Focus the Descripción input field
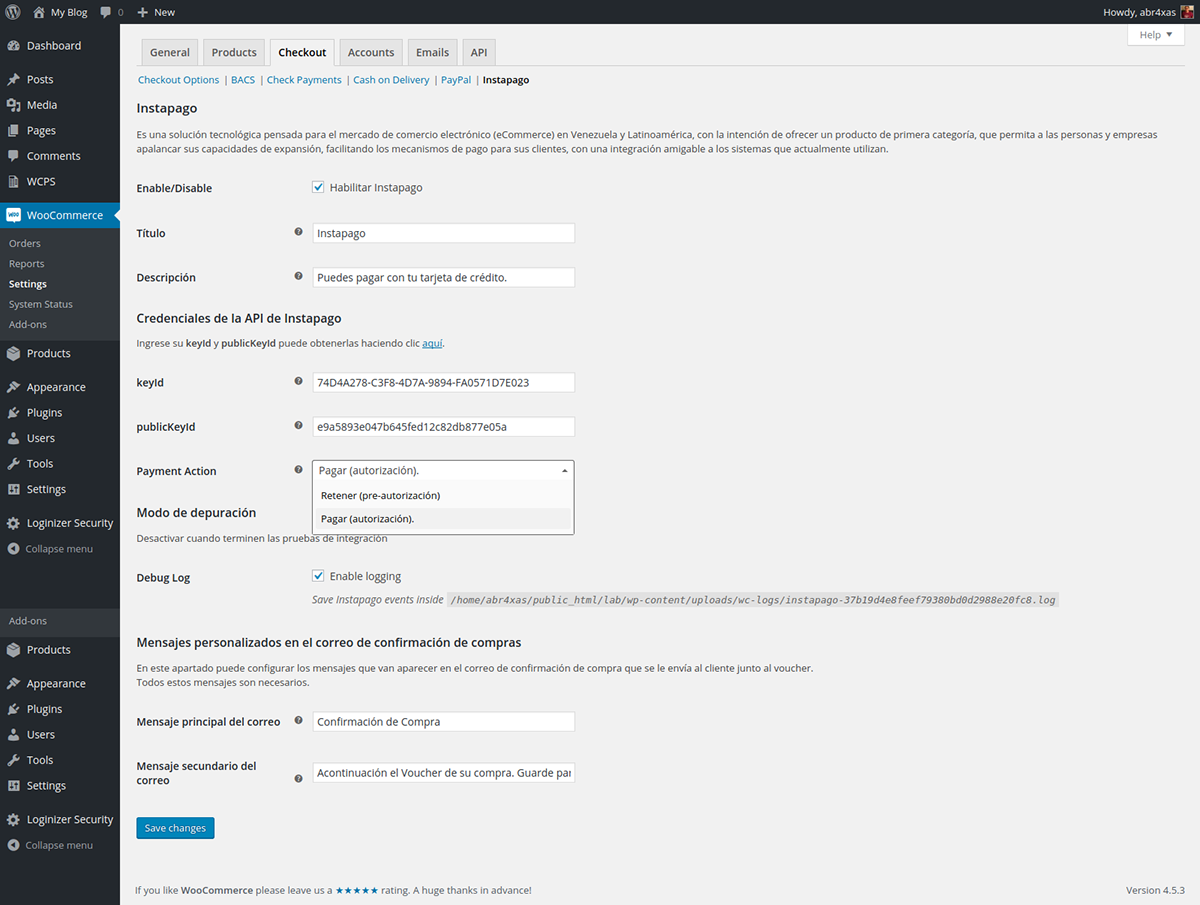1200x905 pixels. click(x=444, y=277)
